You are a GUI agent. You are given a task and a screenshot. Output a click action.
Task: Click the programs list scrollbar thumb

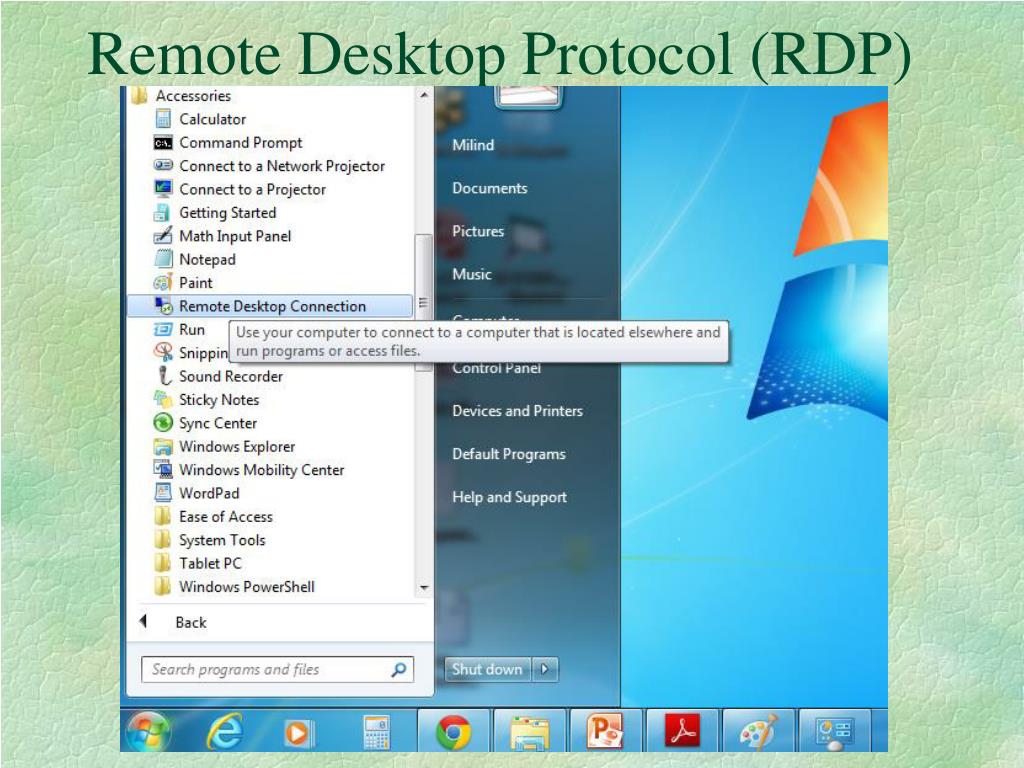click(x=424, y=302)
